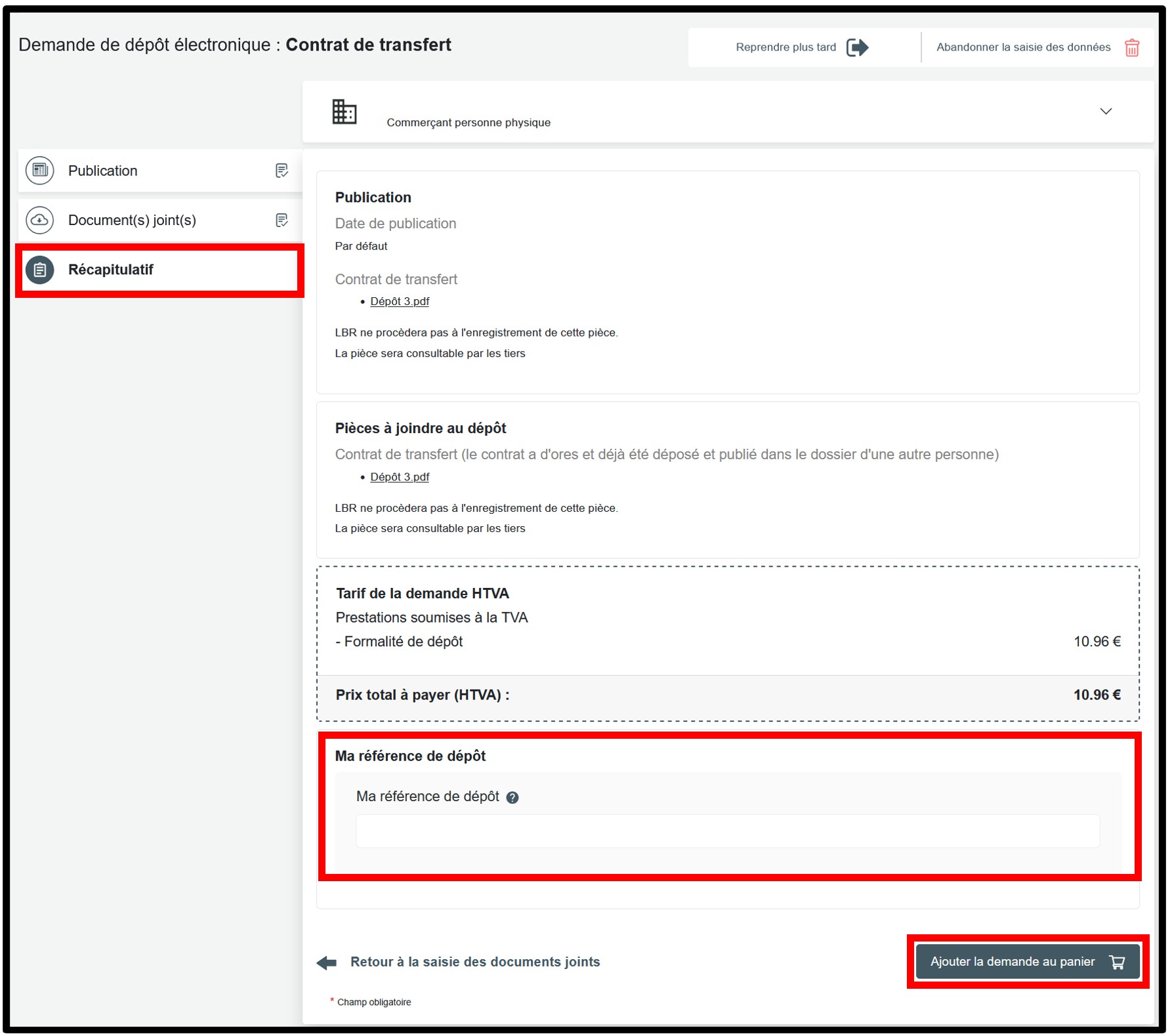The image size is (1172, 1036).
Task: Click the exit arrow icon beside Reprendre plus tard
Action: (x=857, y=47)
